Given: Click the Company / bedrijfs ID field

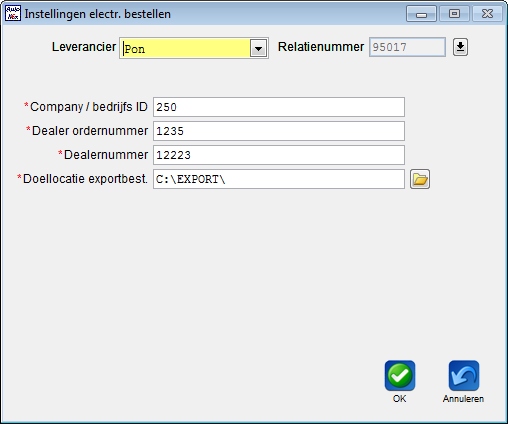Looking at the screenshot, I should click(x=279, y=107).
